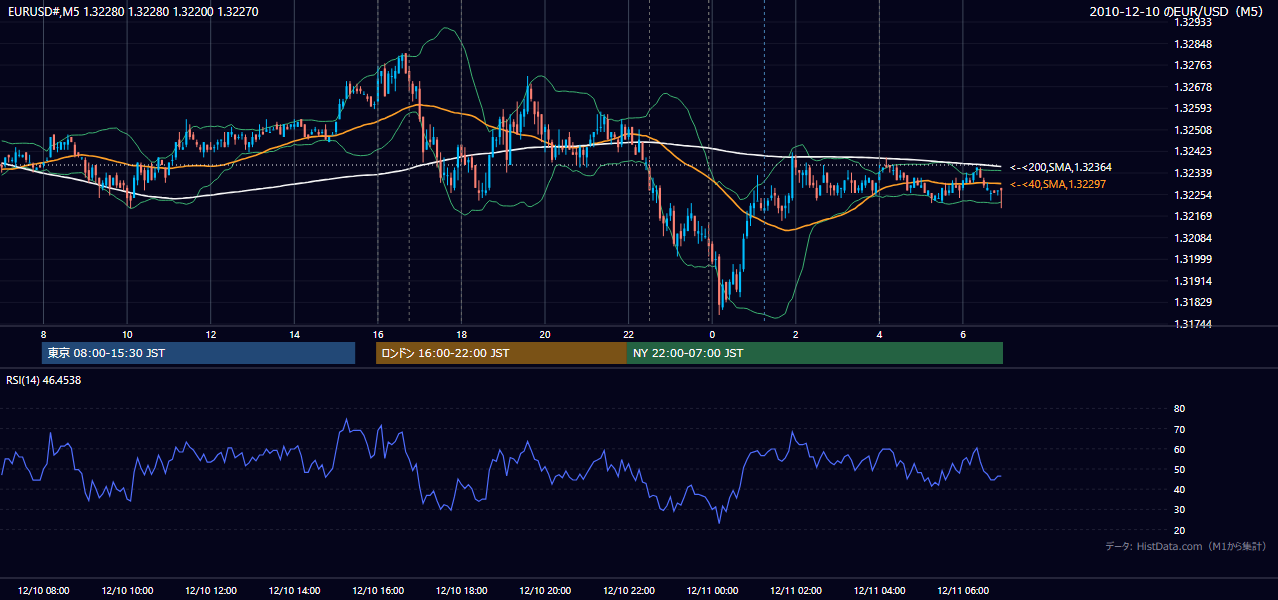Click price axis value 1.32339
This screenshot has width=1278, height=600.
[x=1194, y=173]
